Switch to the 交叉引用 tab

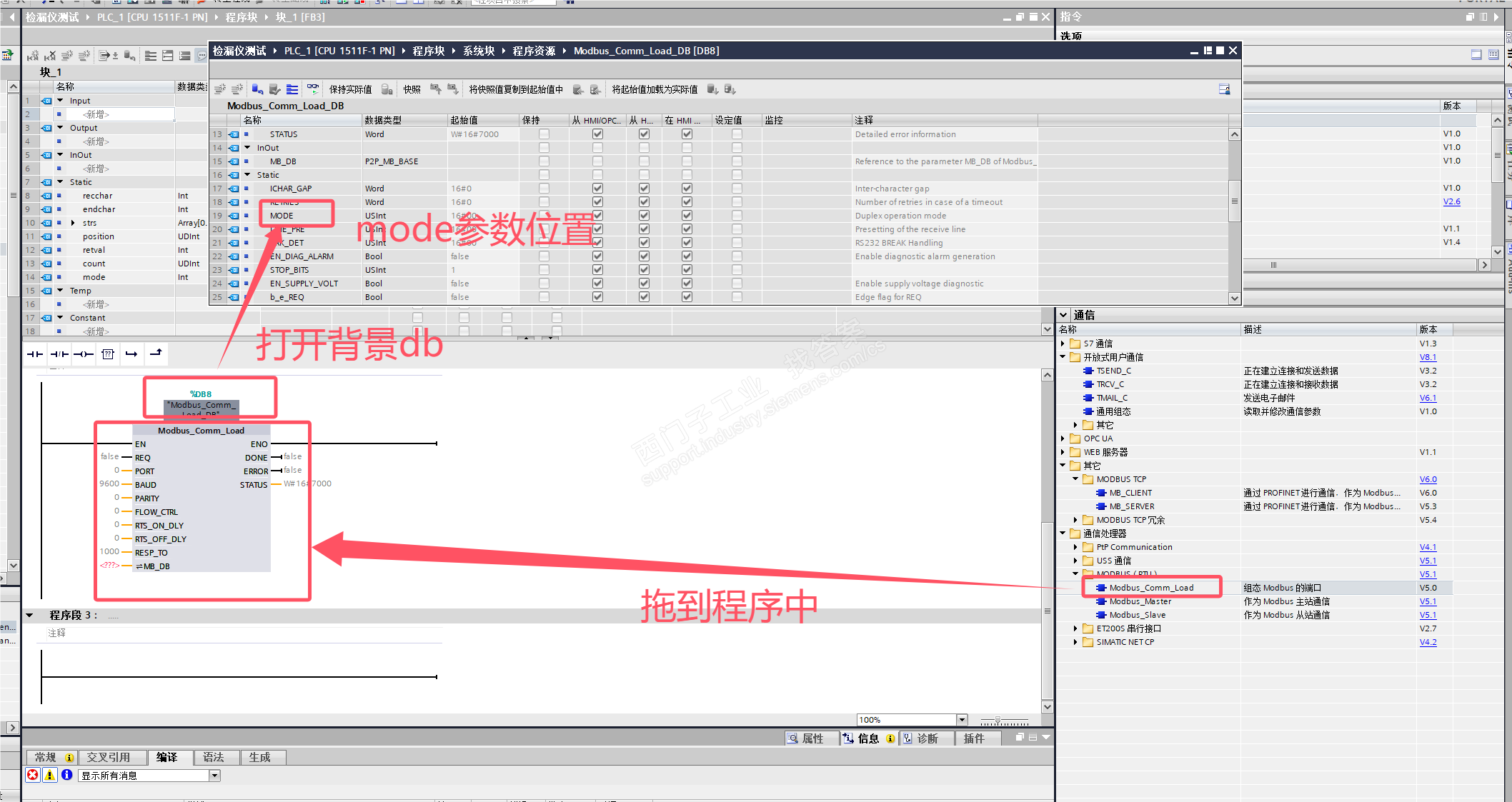[109, 757]
